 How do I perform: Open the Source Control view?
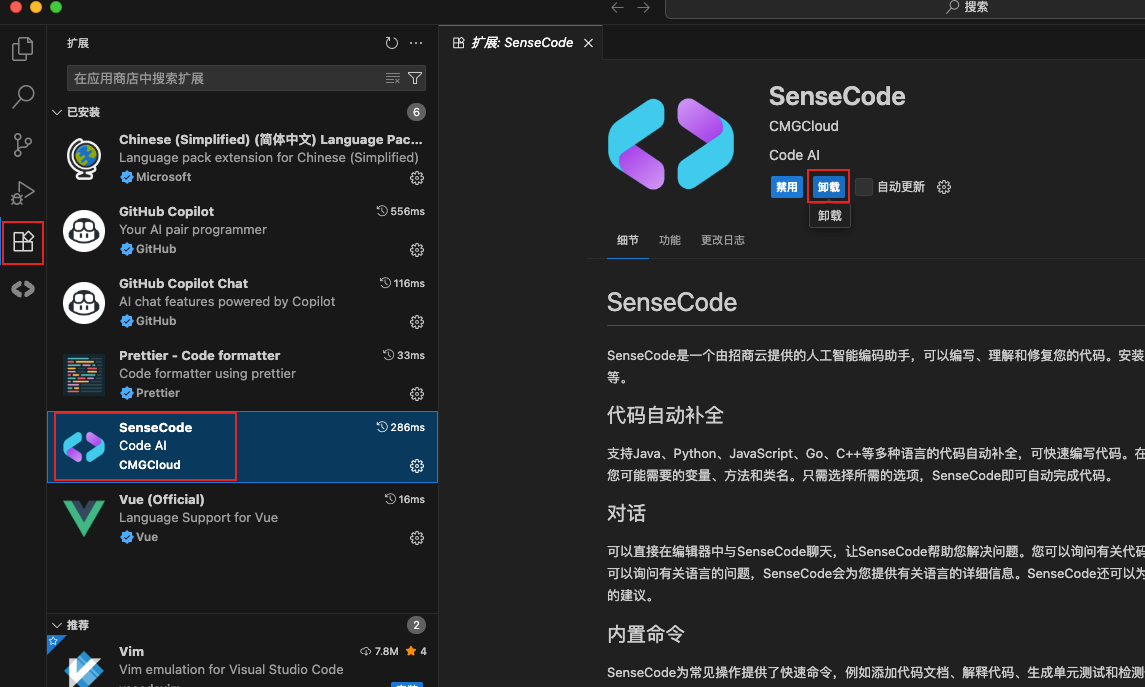tap(23, 145)
